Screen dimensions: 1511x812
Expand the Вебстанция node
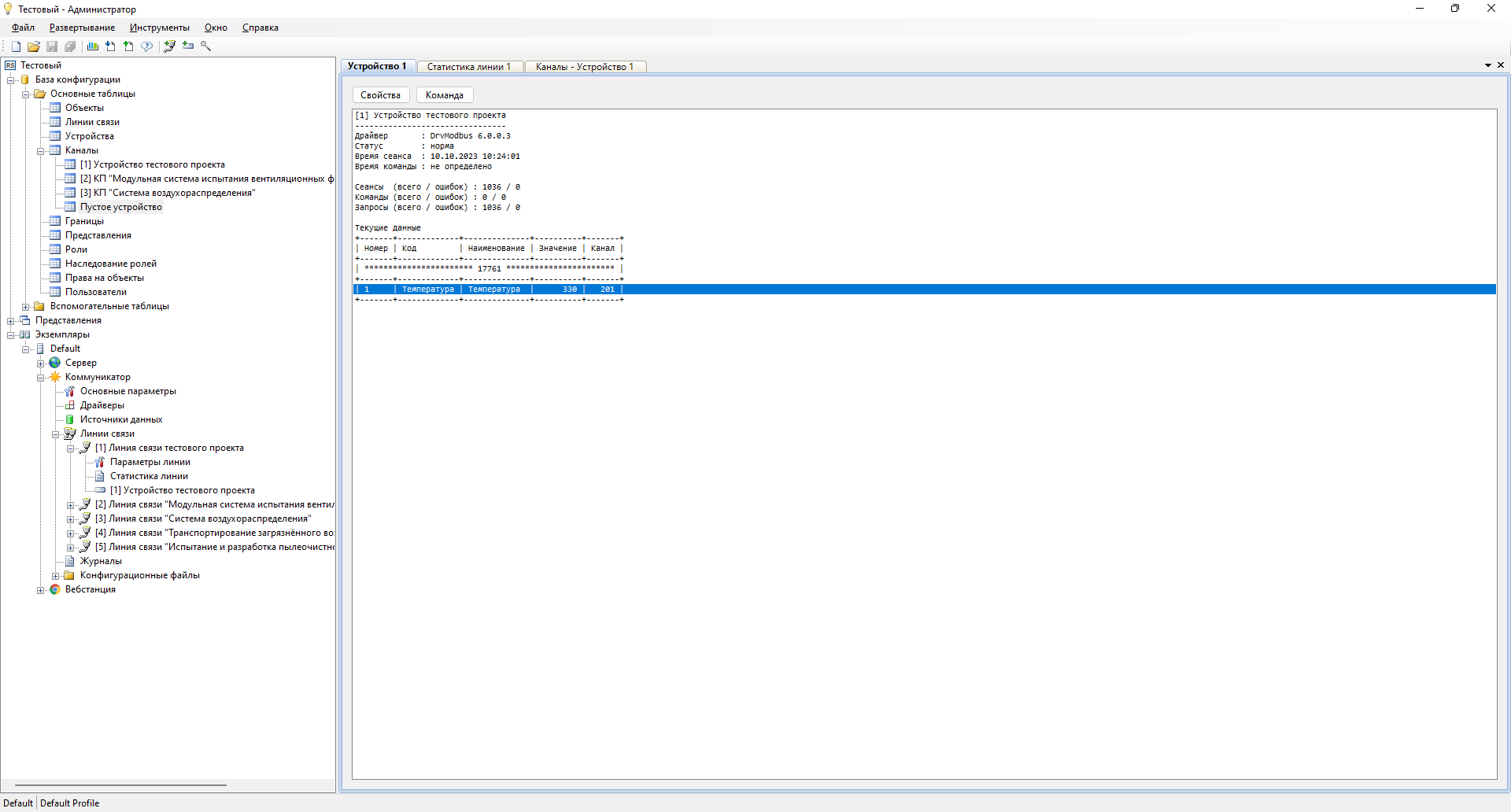tap(40, 590)
